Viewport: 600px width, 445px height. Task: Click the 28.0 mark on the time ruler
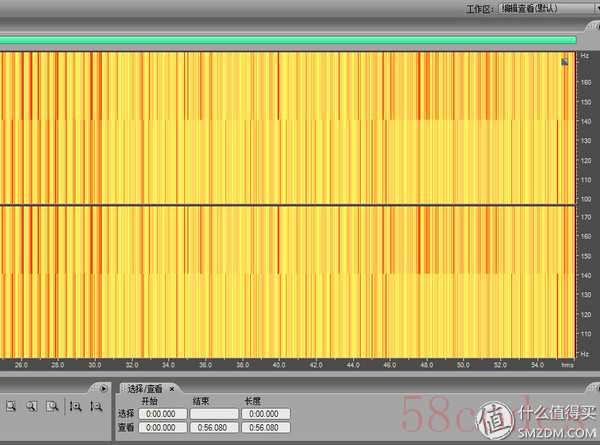58,365
